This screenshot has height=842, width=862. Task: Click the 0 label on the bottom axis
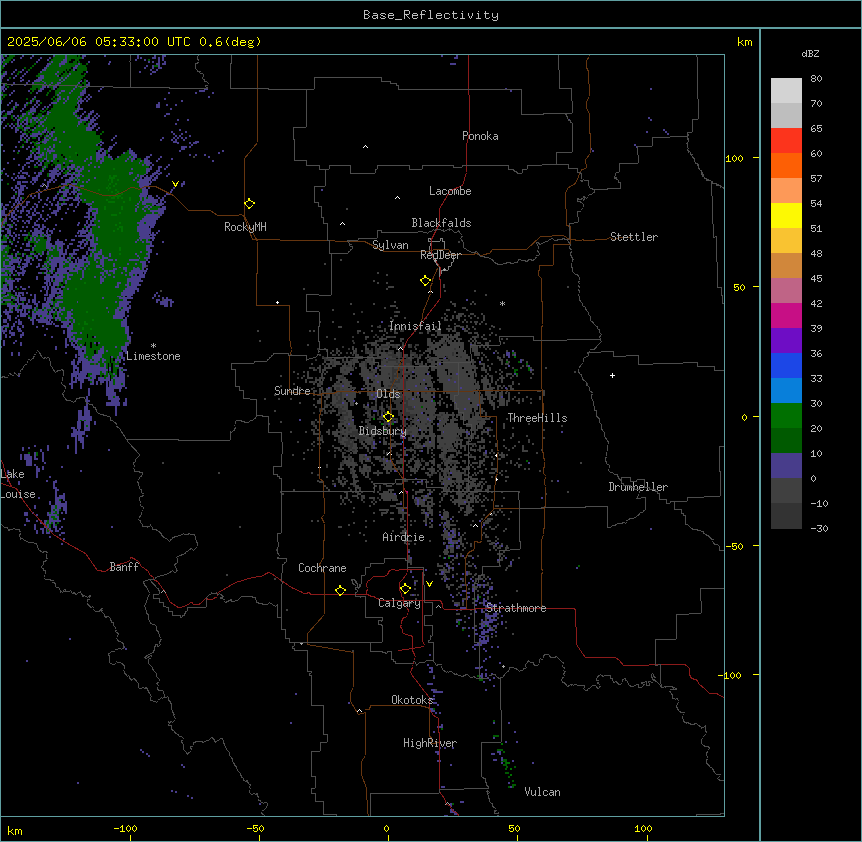coord(386,828)
